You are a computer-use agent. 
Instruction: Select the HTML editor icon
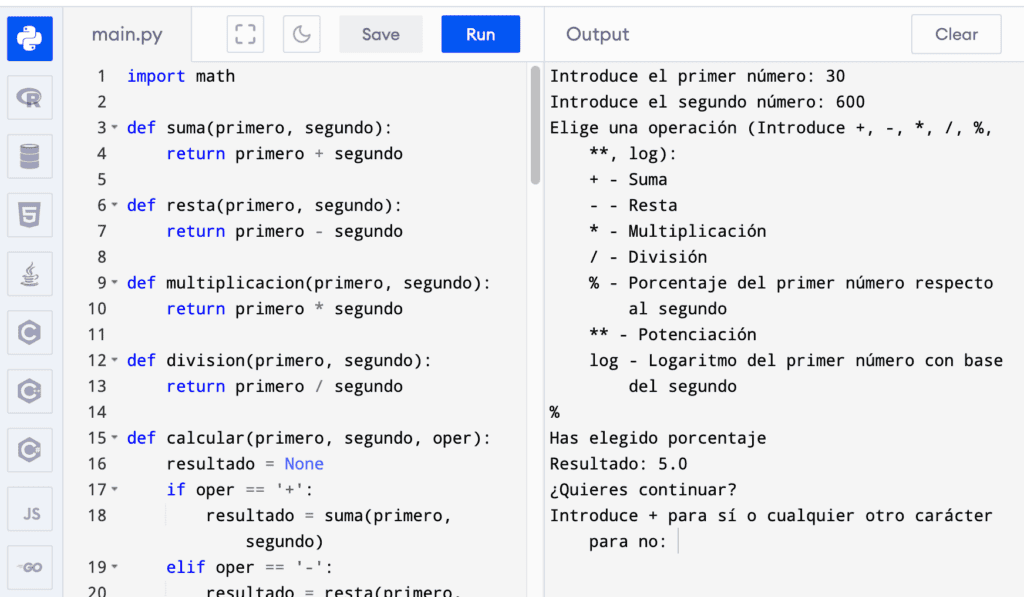click(30, 215)
